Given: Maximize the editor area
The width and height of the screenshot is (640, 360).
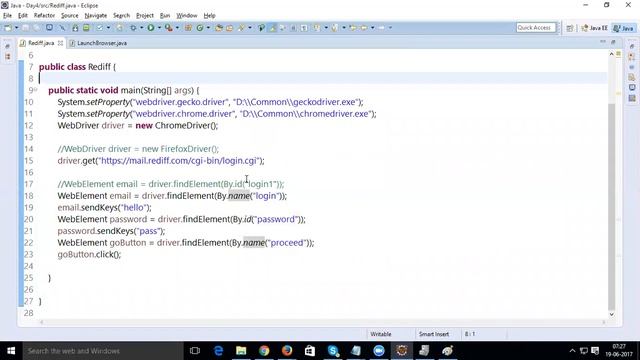Looking at the screenshot, I should click(613, 42).
